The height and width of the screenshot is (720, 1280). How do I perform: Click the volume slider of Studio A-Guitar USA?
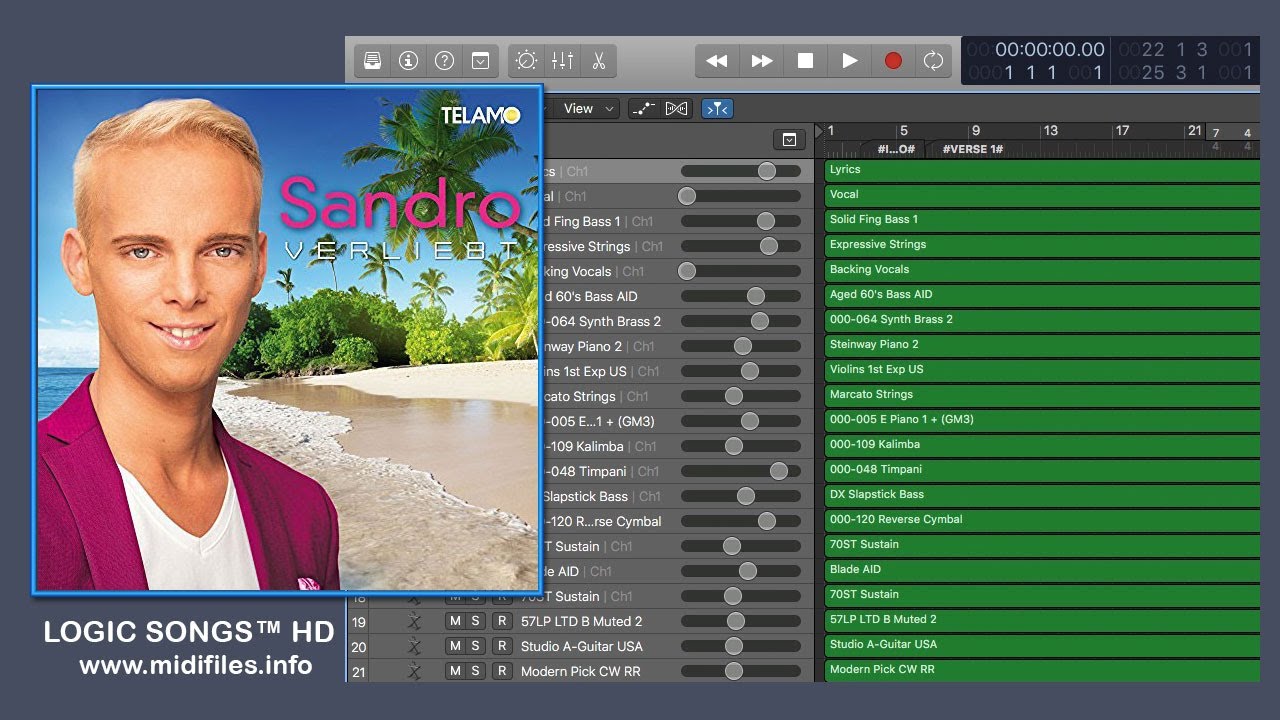(x=741, y=646)
